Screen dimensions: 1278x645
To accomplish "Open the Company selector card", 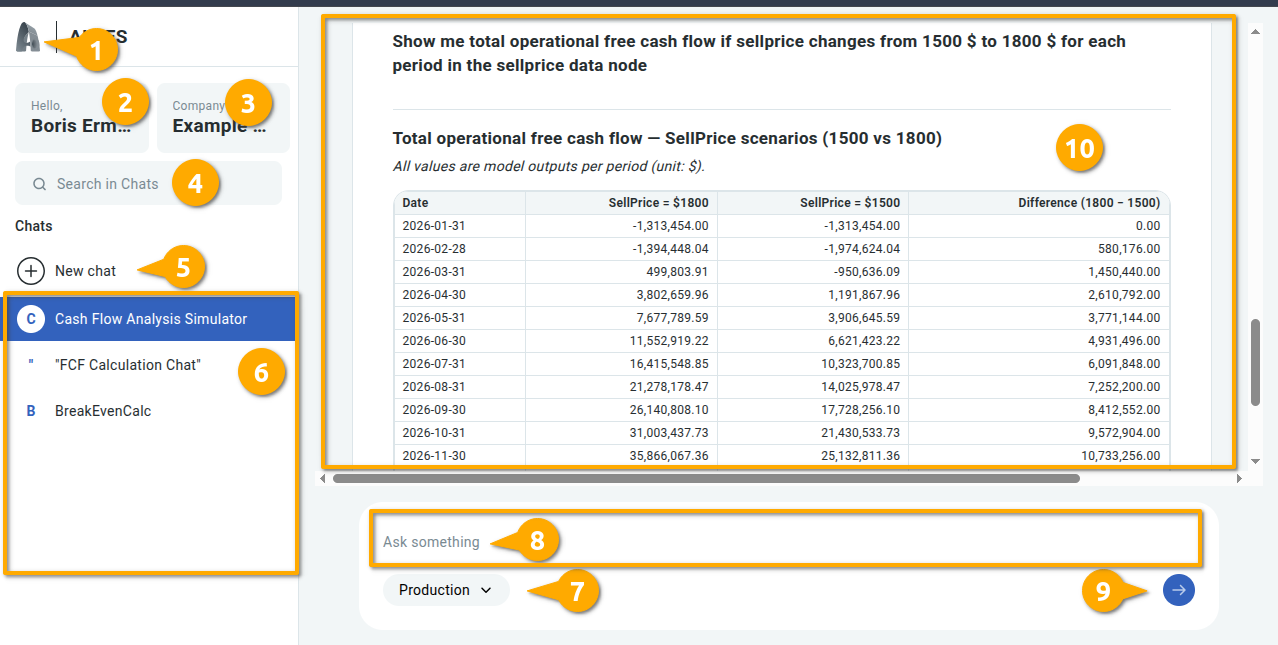I will (222, 118).
